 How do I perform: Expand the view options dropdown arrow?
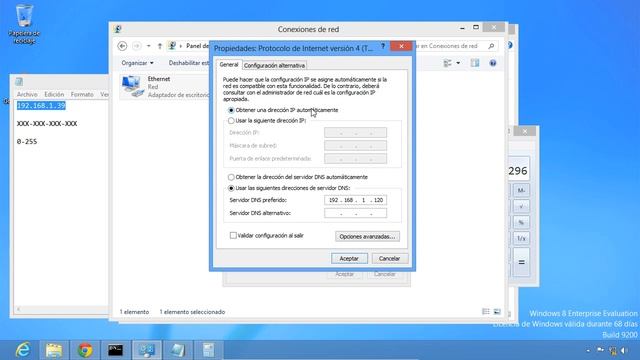tap(458, 63)
